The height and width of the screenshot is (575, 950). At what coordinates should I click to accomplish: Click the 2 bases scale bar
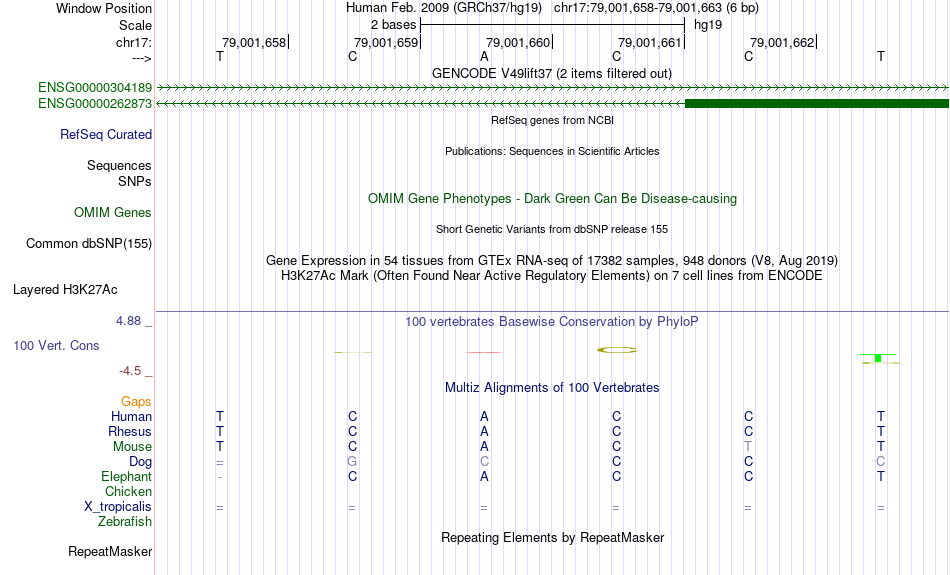coord(552,25)
